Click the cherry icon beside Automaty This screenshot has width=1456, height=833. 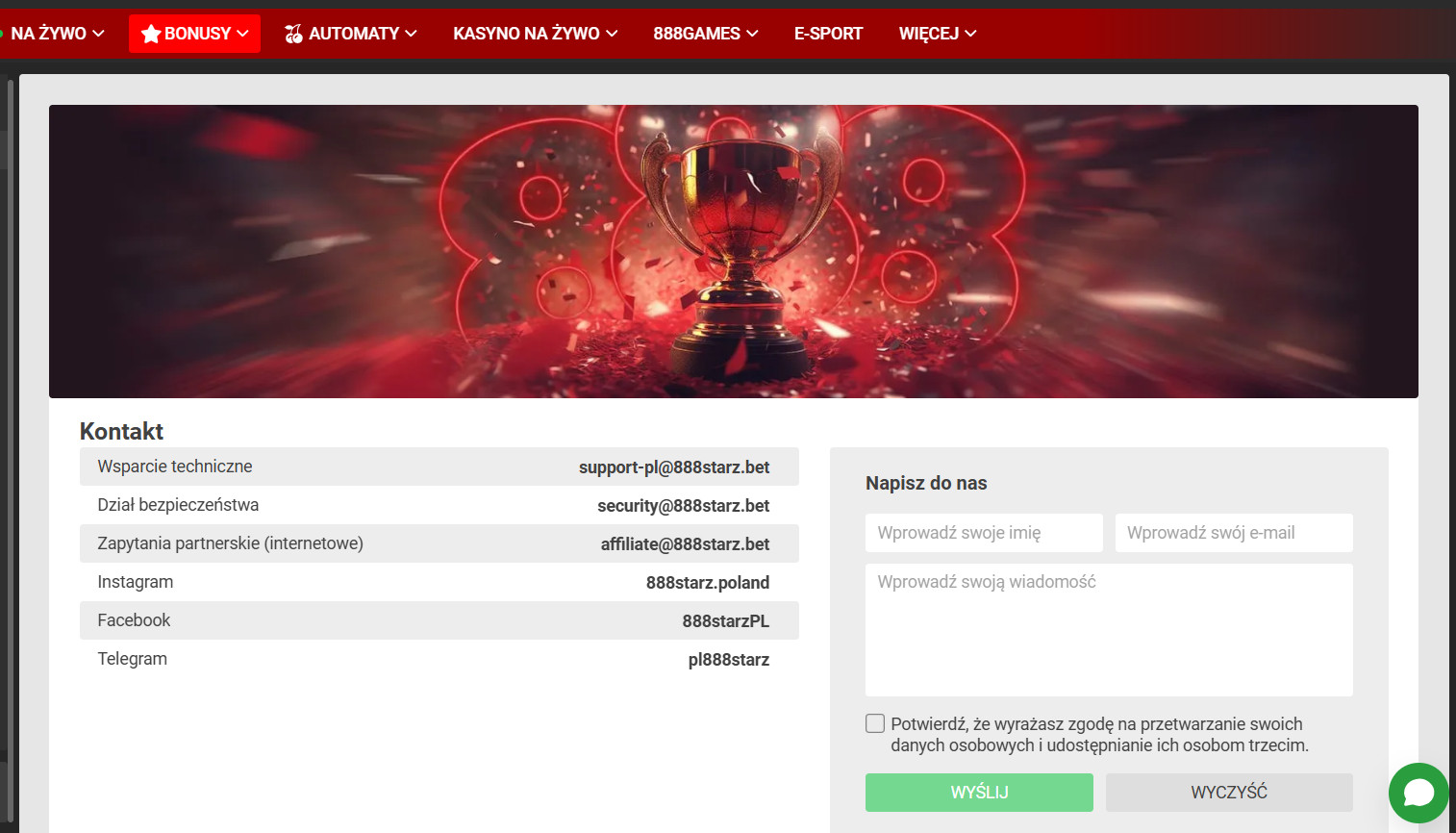[x=293, y=34]
